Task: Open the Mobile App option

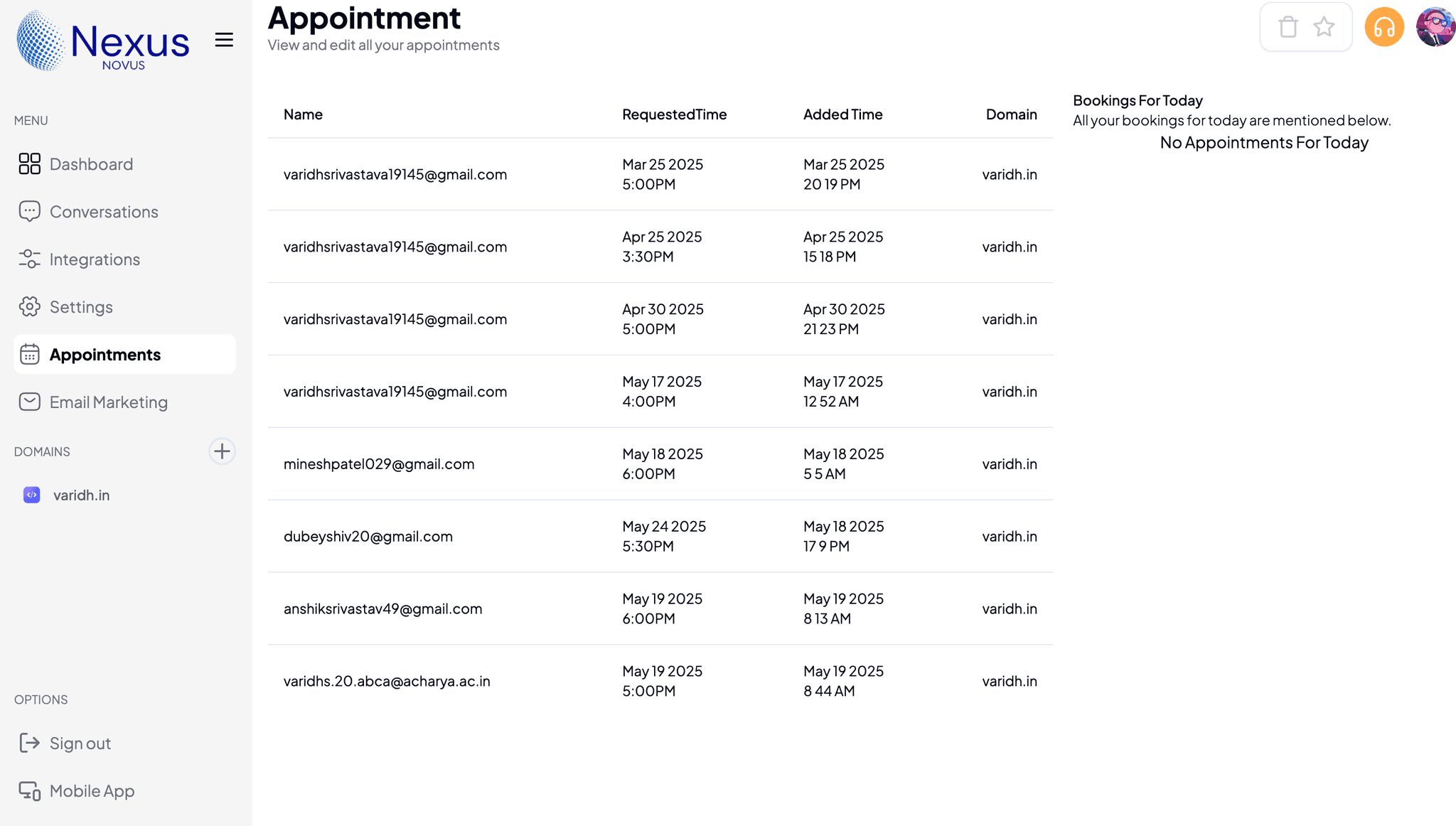Action: [92, 791]
